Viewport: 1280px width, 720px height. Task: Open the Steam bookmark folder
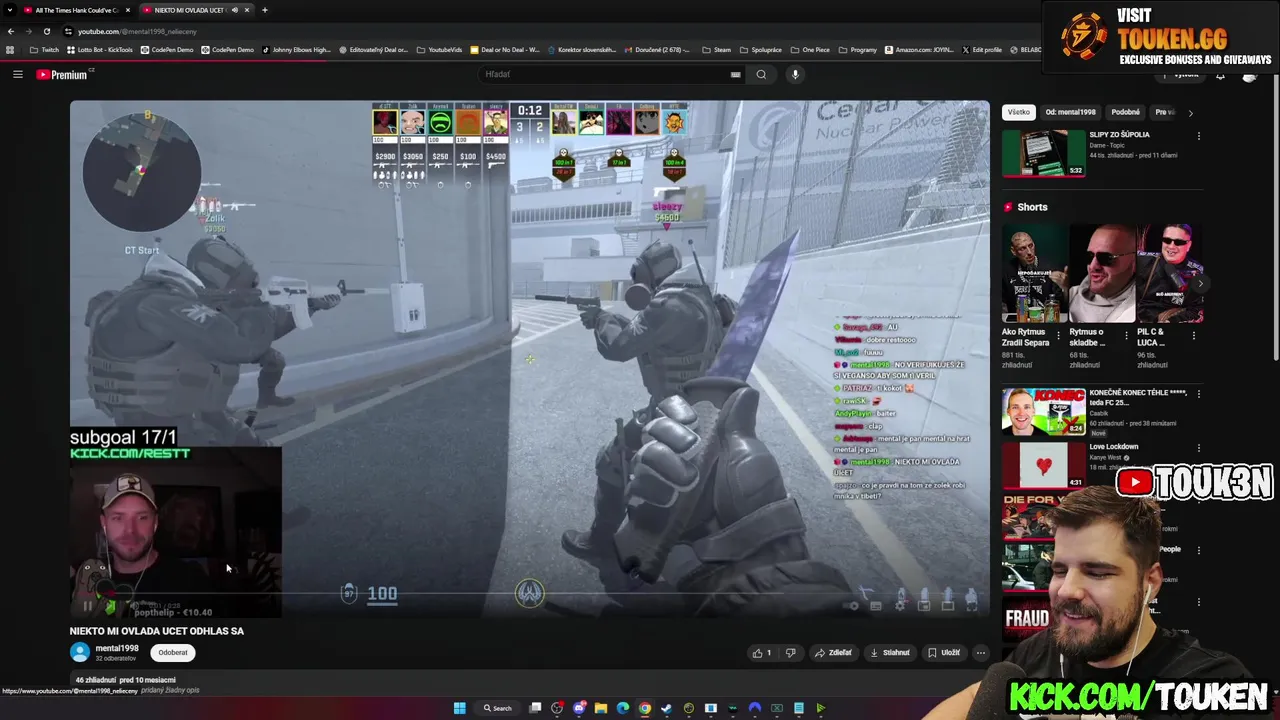coord(716,50)
